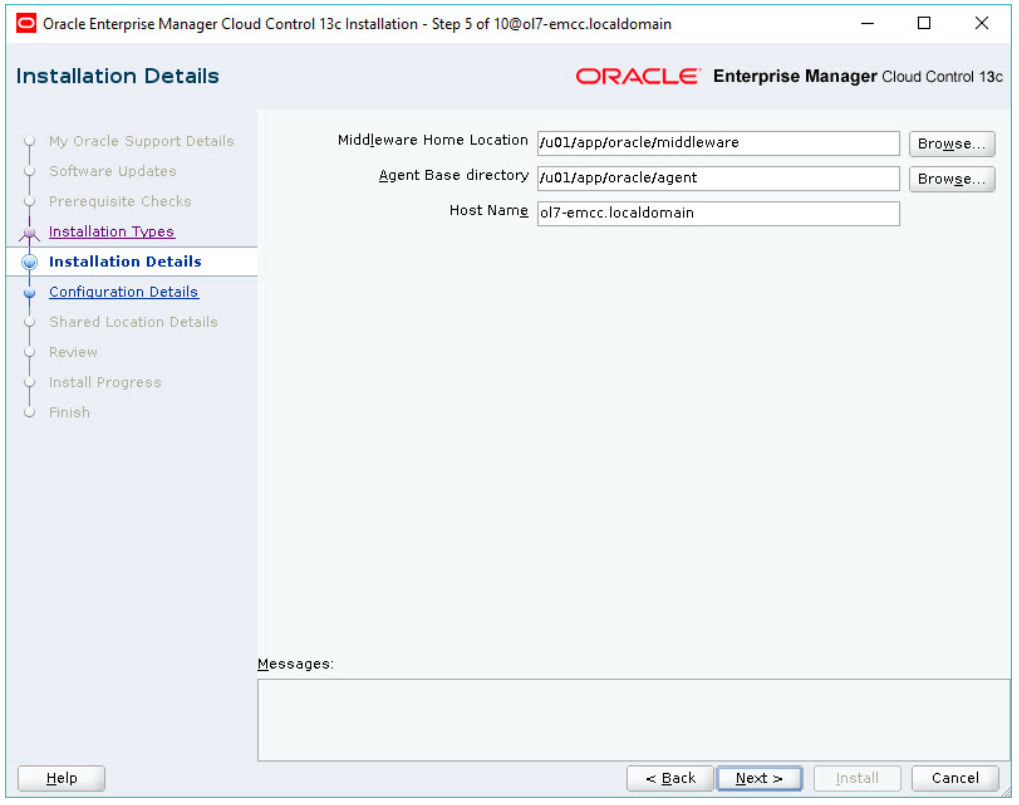Open the Installation Types step link
The image size is (1019, 805).
pyautogui.click(x=112, y=232)
